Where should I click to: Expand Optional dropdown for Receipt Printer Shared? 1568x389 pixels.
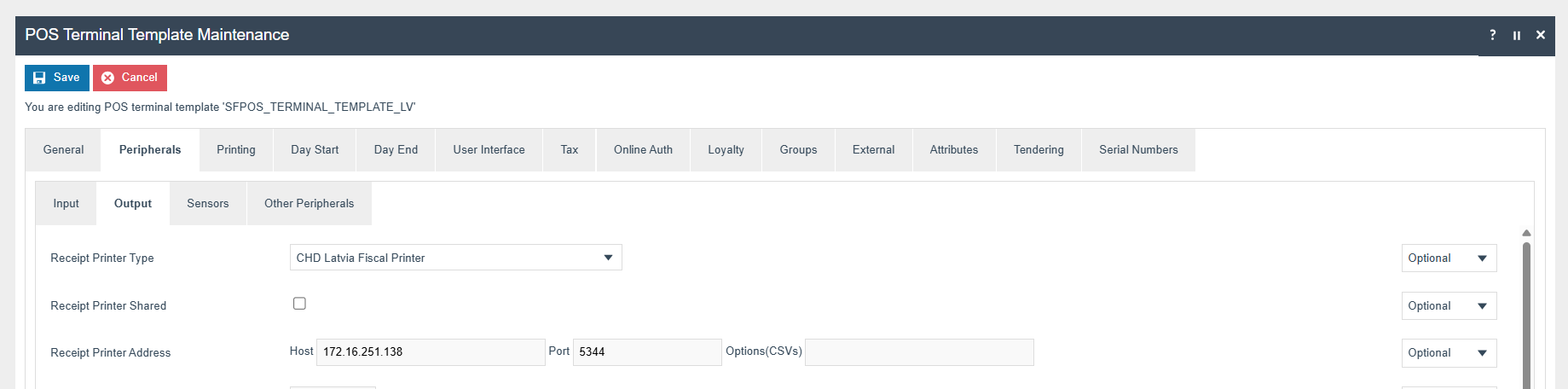point(1448,306)
